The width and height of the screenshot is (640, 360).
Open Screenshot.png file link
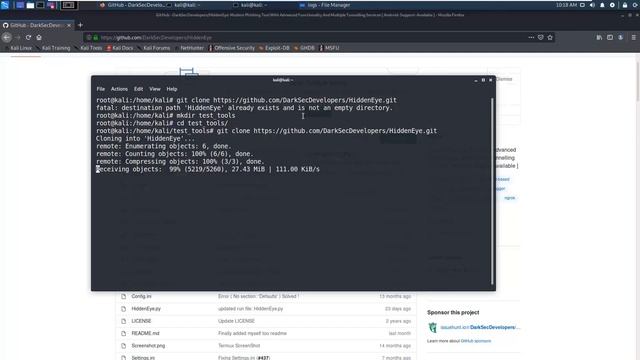(148, 346)
